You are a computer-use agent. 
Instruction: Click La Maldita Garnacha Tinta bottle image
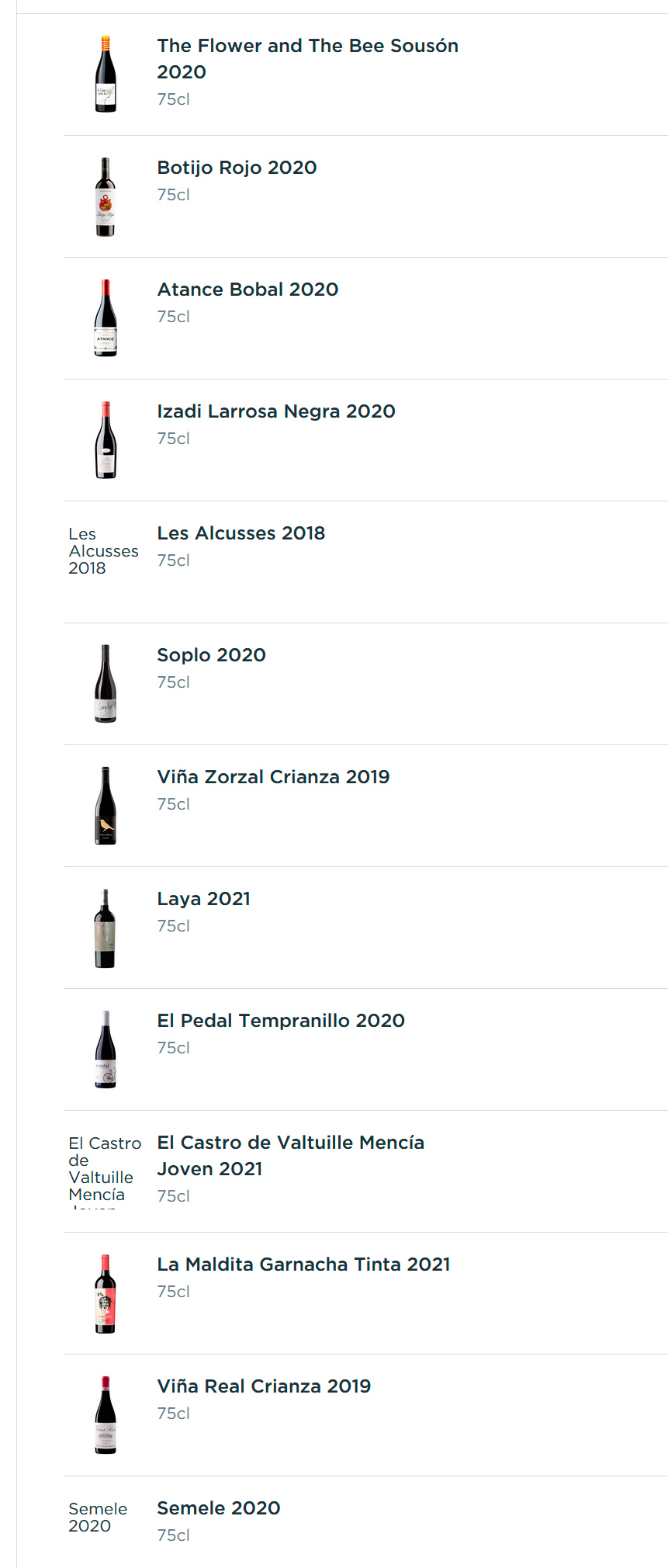pyautogui.click(x=106, y=1293)
